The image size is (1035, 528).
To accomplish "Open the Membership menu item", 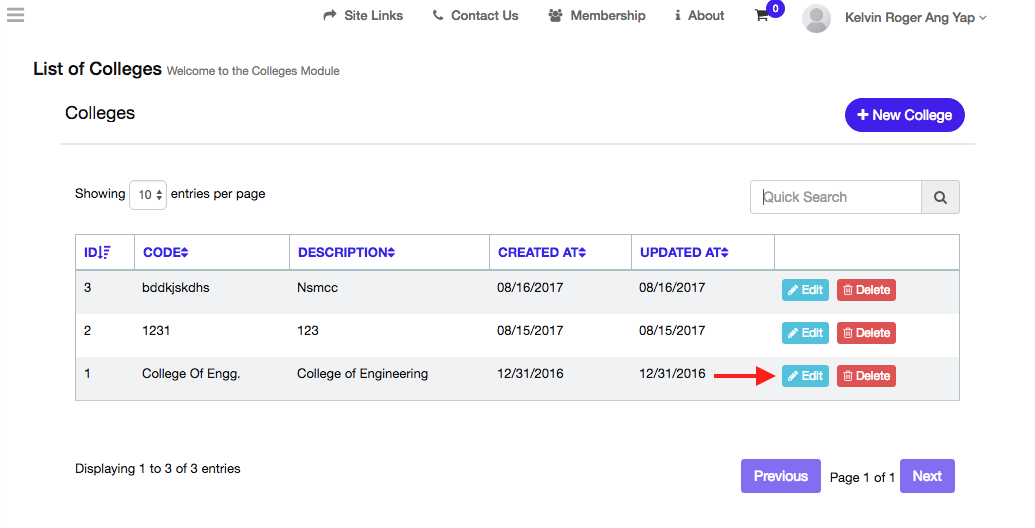I will [x=597, y=16].
